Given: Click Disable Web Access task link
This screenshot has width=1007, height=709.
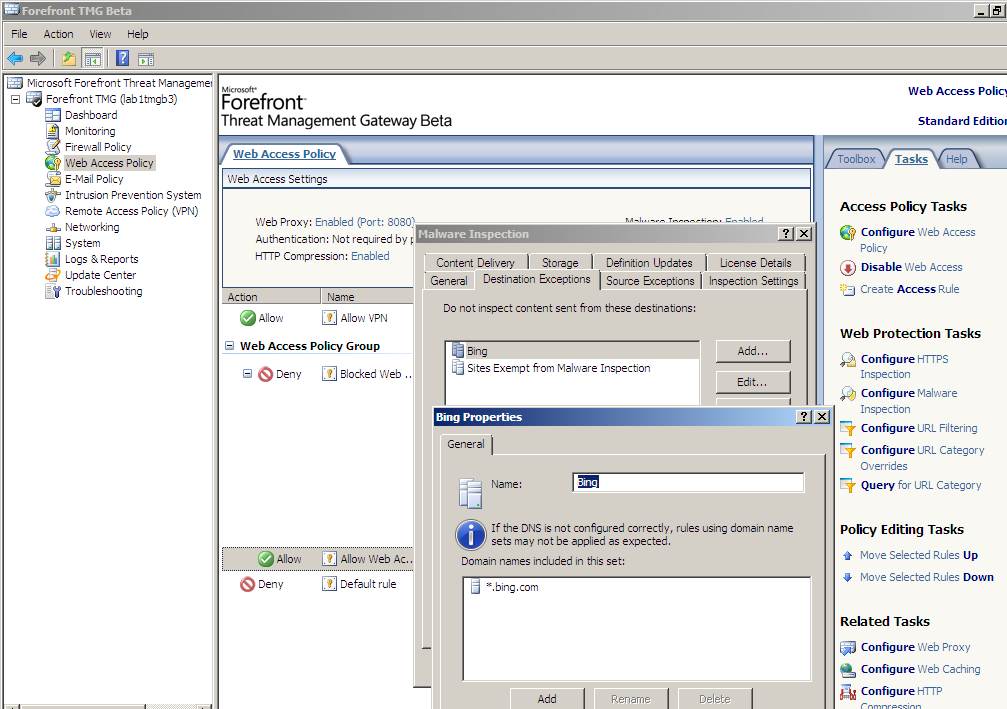Looking at the screenshot, I should 911,267.
